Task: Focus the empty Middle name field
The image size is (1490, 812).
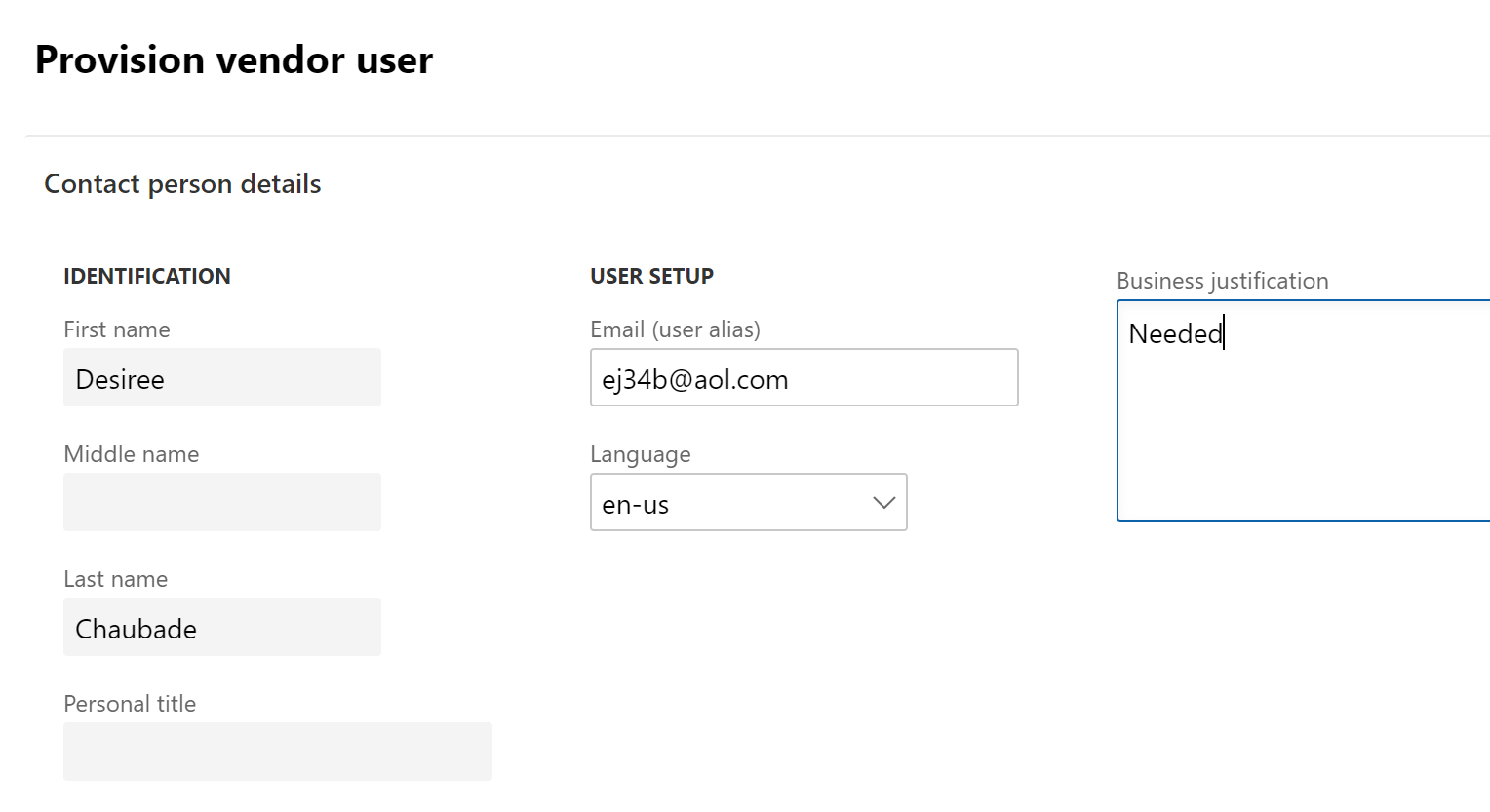Action: tap(221, 503)
